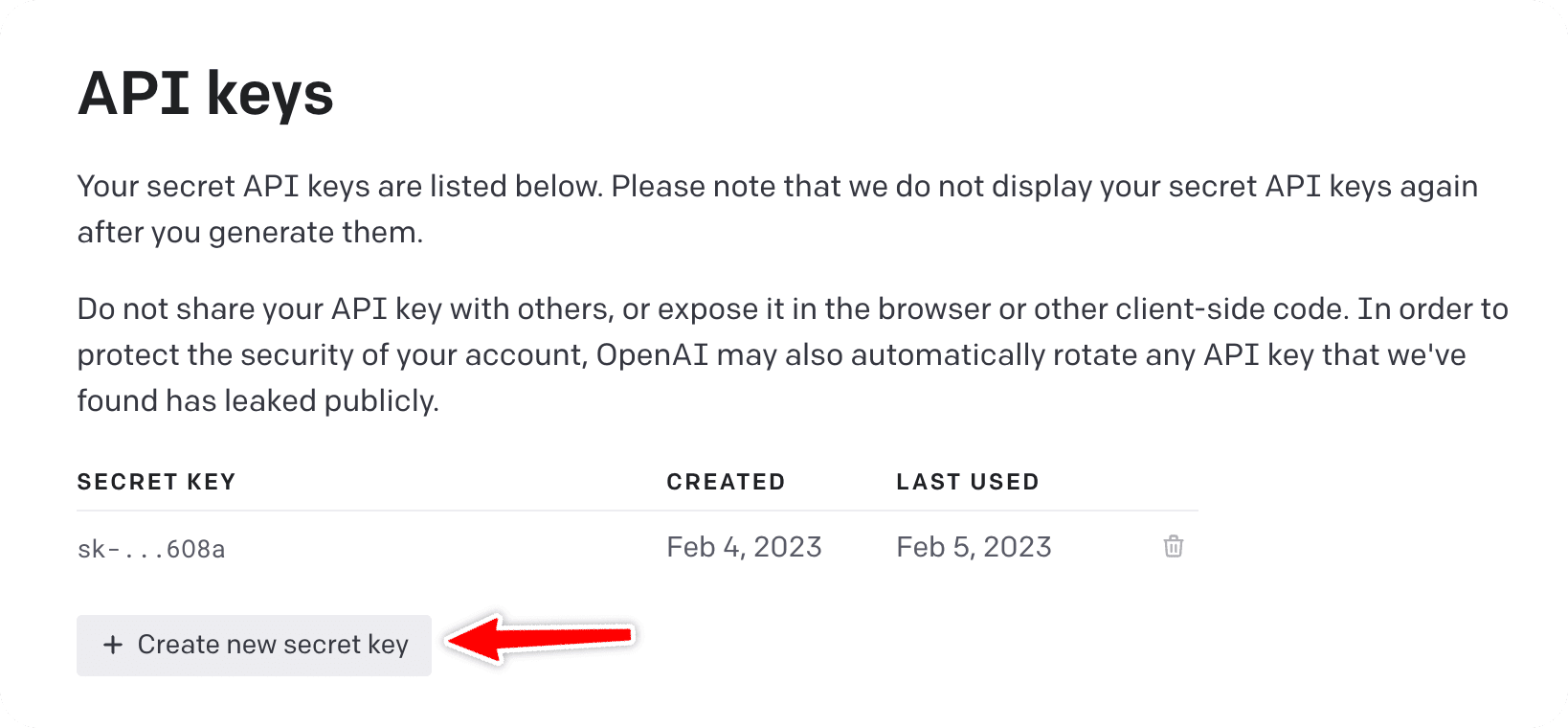Click the trash can beside the sk-...608a key

[1173, 546]
